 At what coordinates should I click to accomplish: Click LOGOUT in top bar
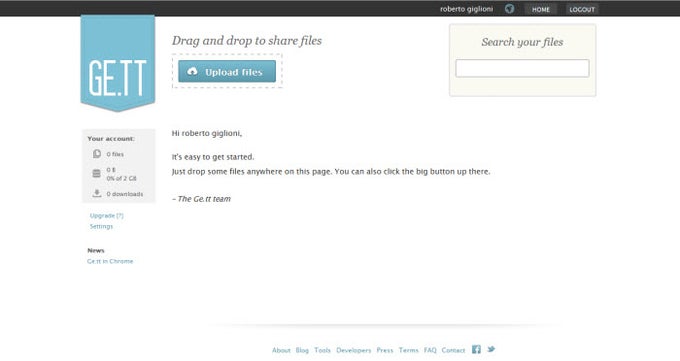(582, 9)
